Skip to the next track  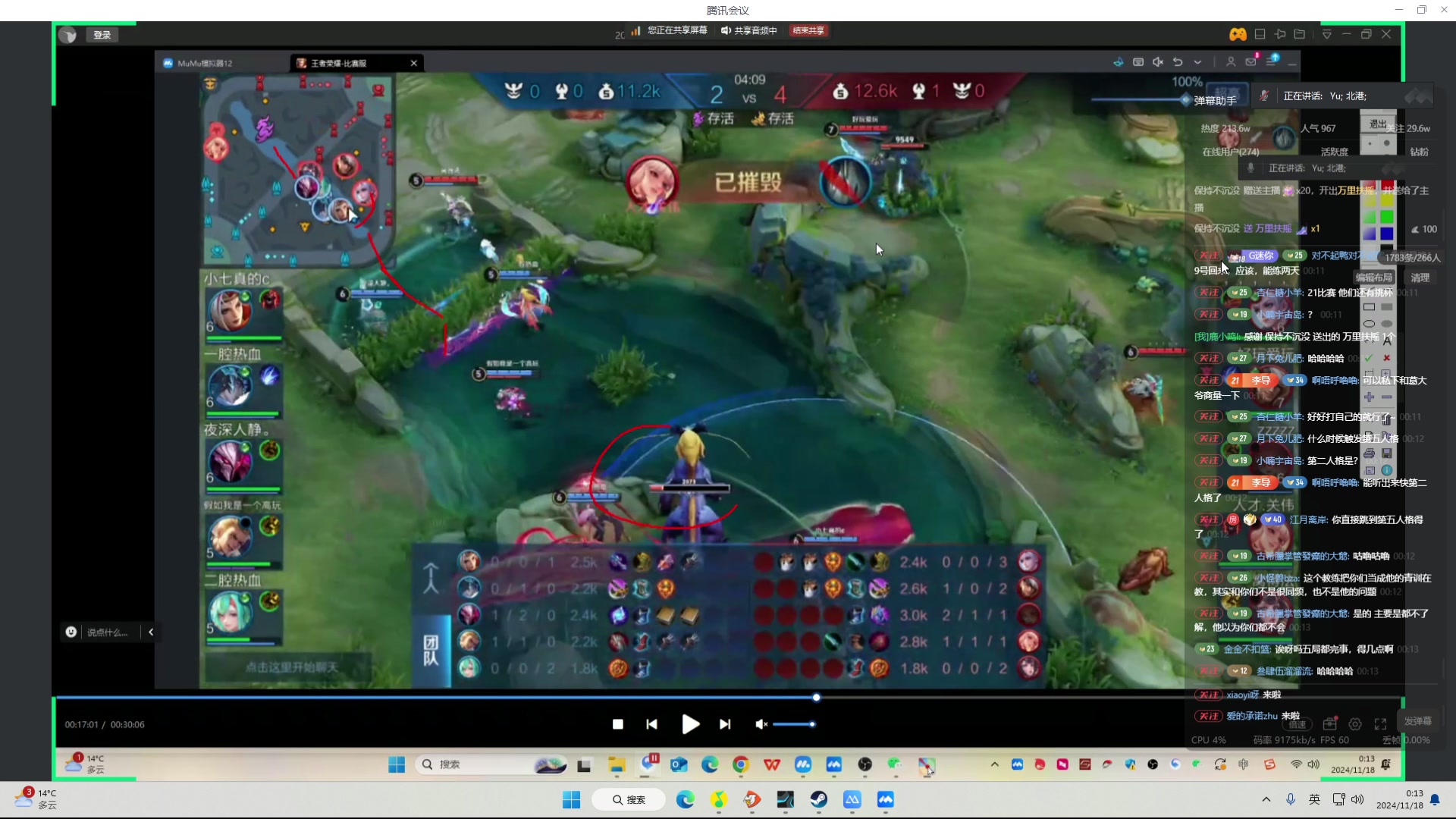(x=725, y=724)
